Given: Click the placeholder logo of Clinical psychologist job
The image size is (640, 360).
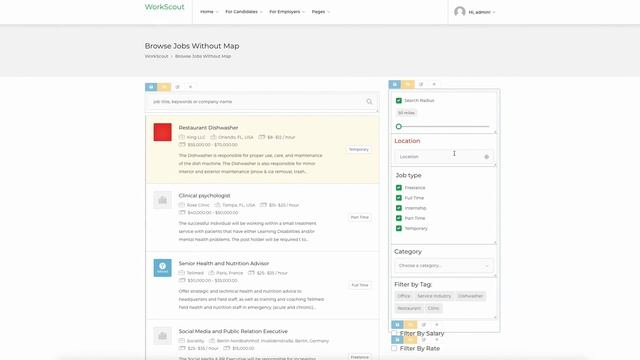Looking at the screenshot, I should (162, 200).
